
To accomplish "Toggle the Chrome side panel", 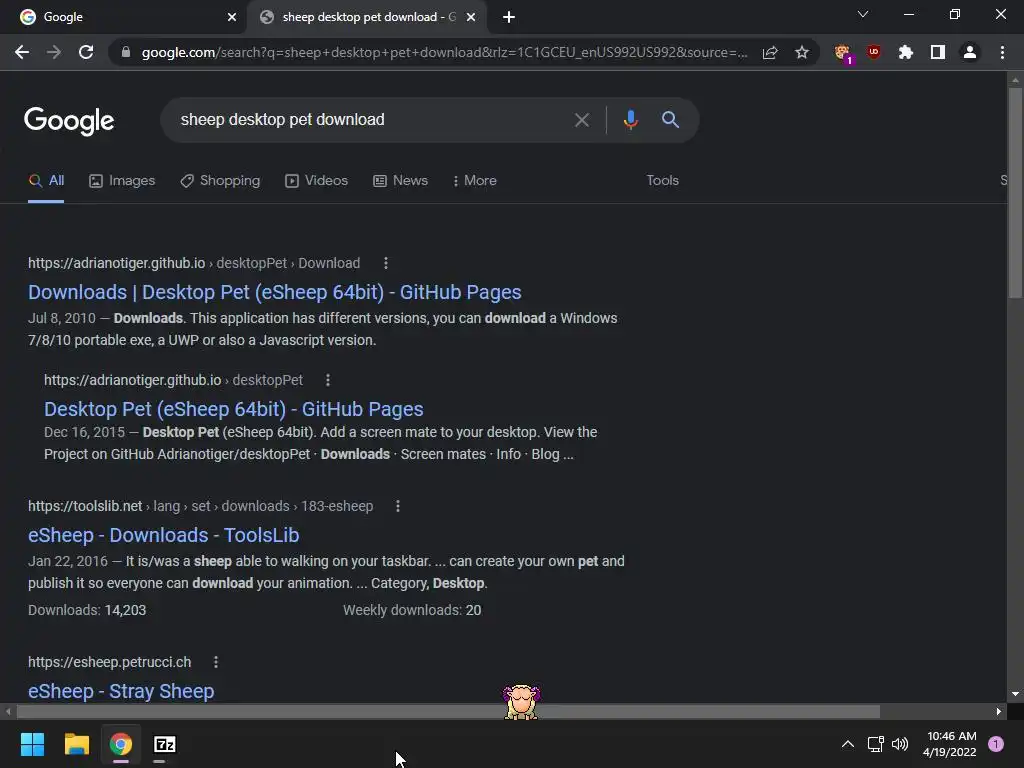I will point(938,52).
